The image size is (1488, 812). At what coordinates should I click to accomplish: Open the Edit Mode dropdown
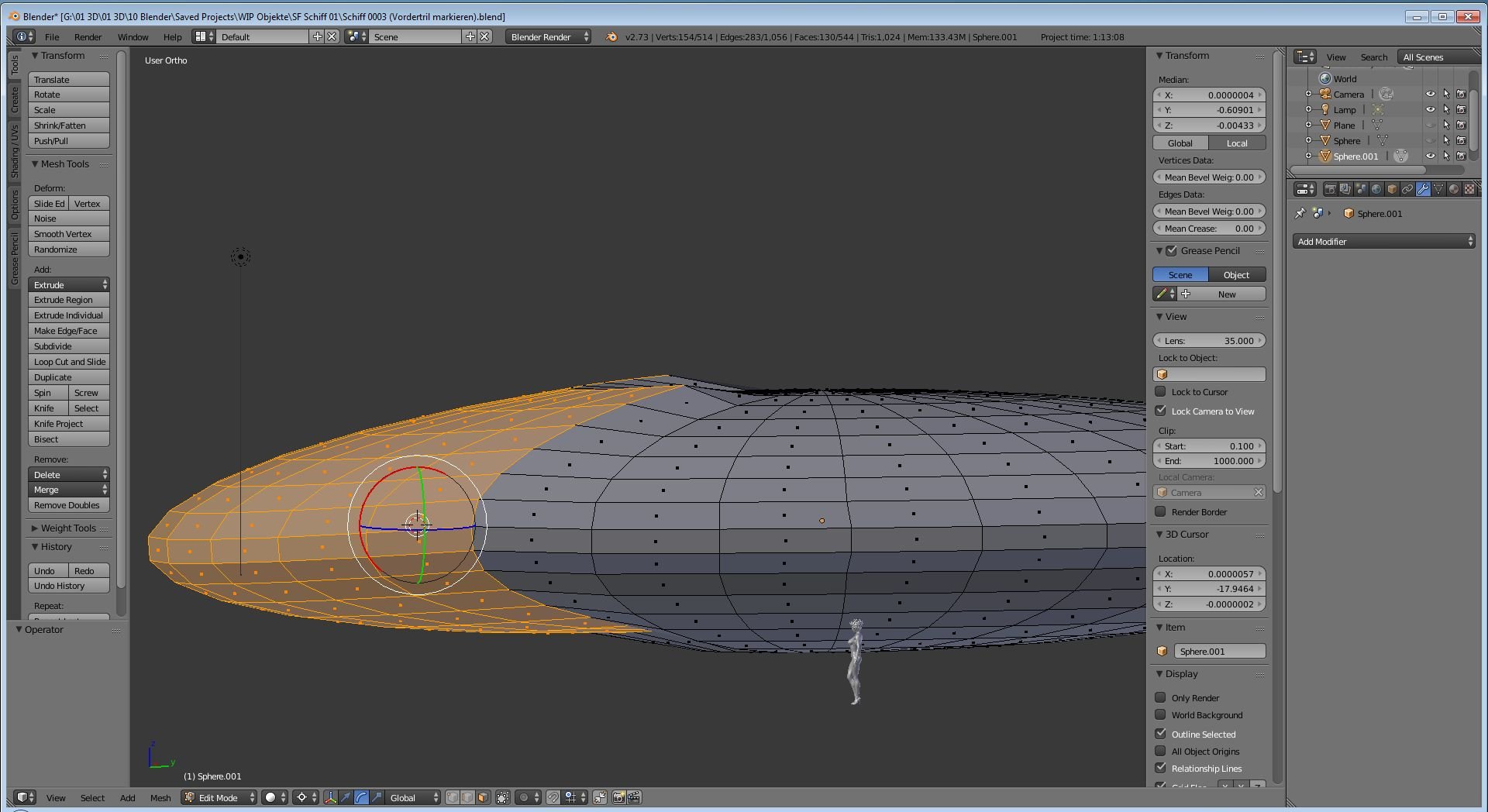pos(219,797)
